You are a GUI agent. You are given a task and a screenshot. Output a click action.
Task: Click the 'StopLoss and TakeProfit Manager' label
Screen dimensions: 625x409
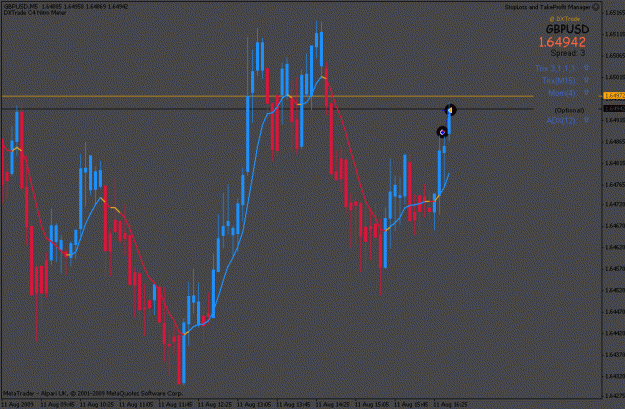(x=547, y=7)
